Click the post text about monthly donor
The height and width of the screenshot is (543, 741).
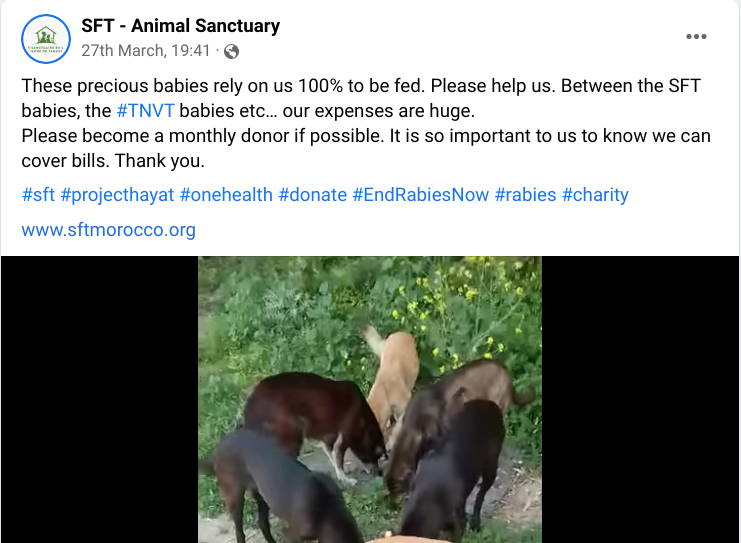[366, 148]
